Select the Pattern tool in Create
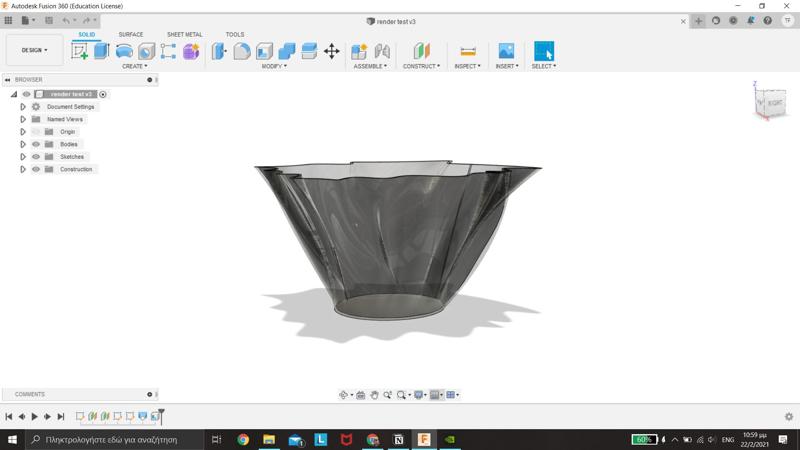 (168, 51)
